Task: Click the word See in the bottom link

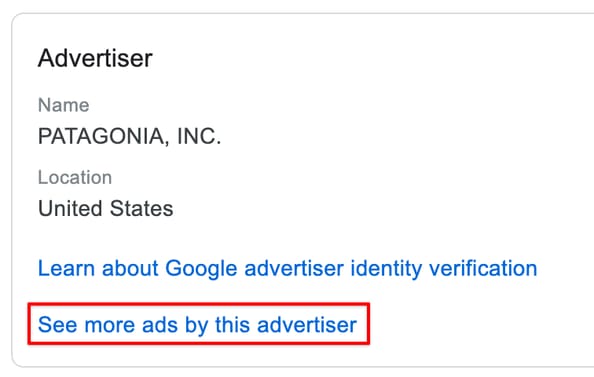Action: click(x=58, y=325)
